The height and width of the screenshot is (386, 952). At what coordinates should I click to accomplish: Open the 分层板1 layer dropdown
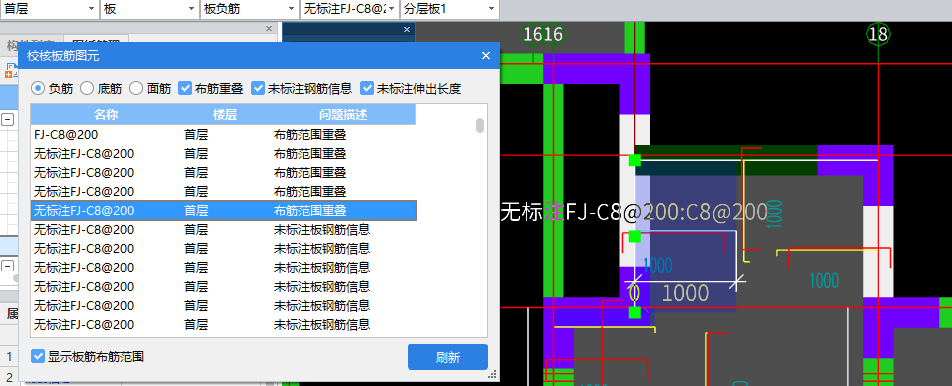pyautogui.click(x=449, y=9)
